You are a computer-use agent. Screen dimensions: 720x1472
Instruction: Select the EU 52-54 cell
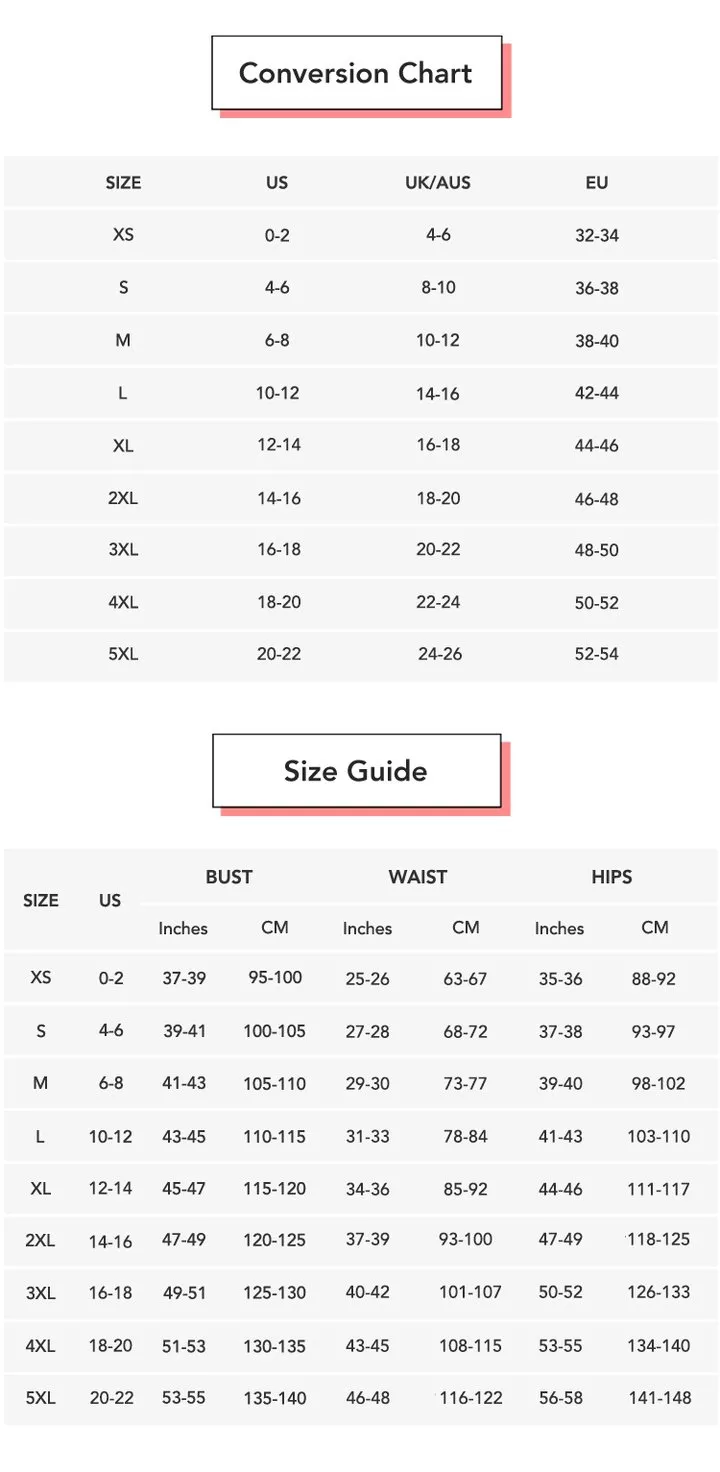point(597,654)
